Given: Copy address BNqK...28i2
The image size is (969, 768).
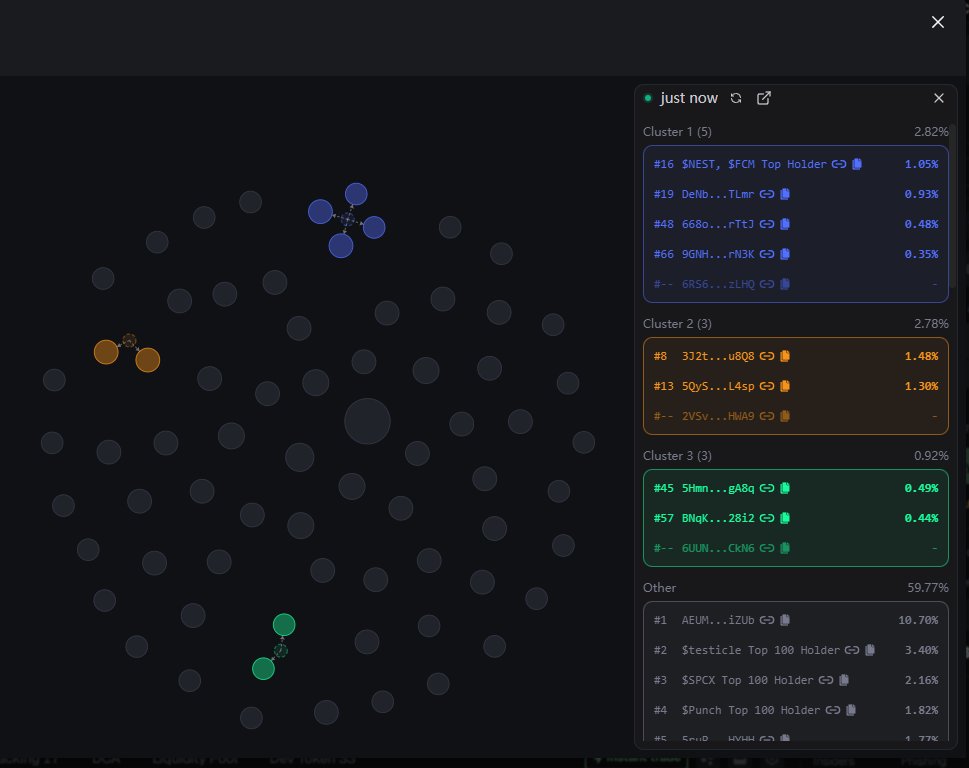Looking at the screenshot, I should pos(785,518).
